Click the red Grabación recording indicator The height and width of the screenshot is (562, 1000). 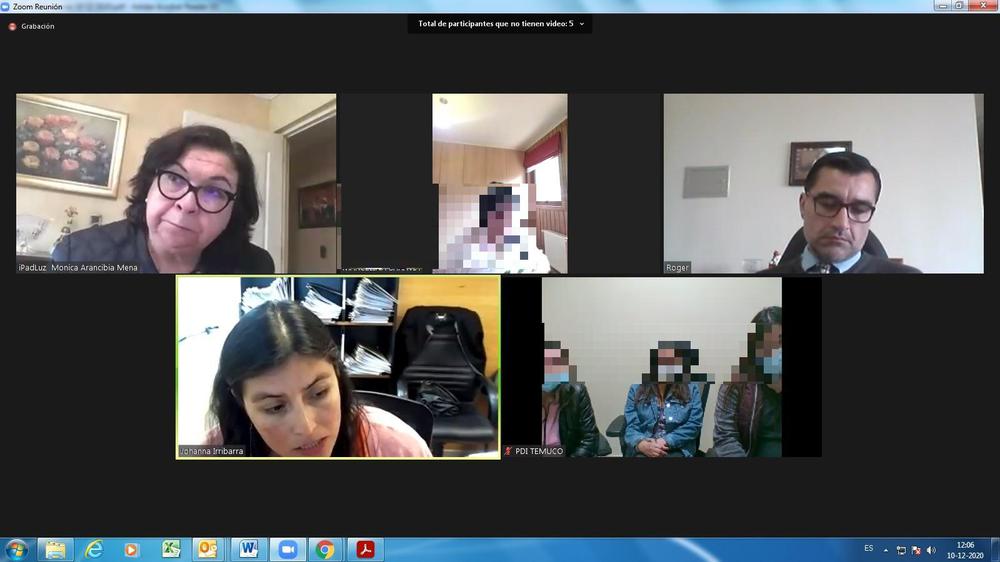[13, 27]
